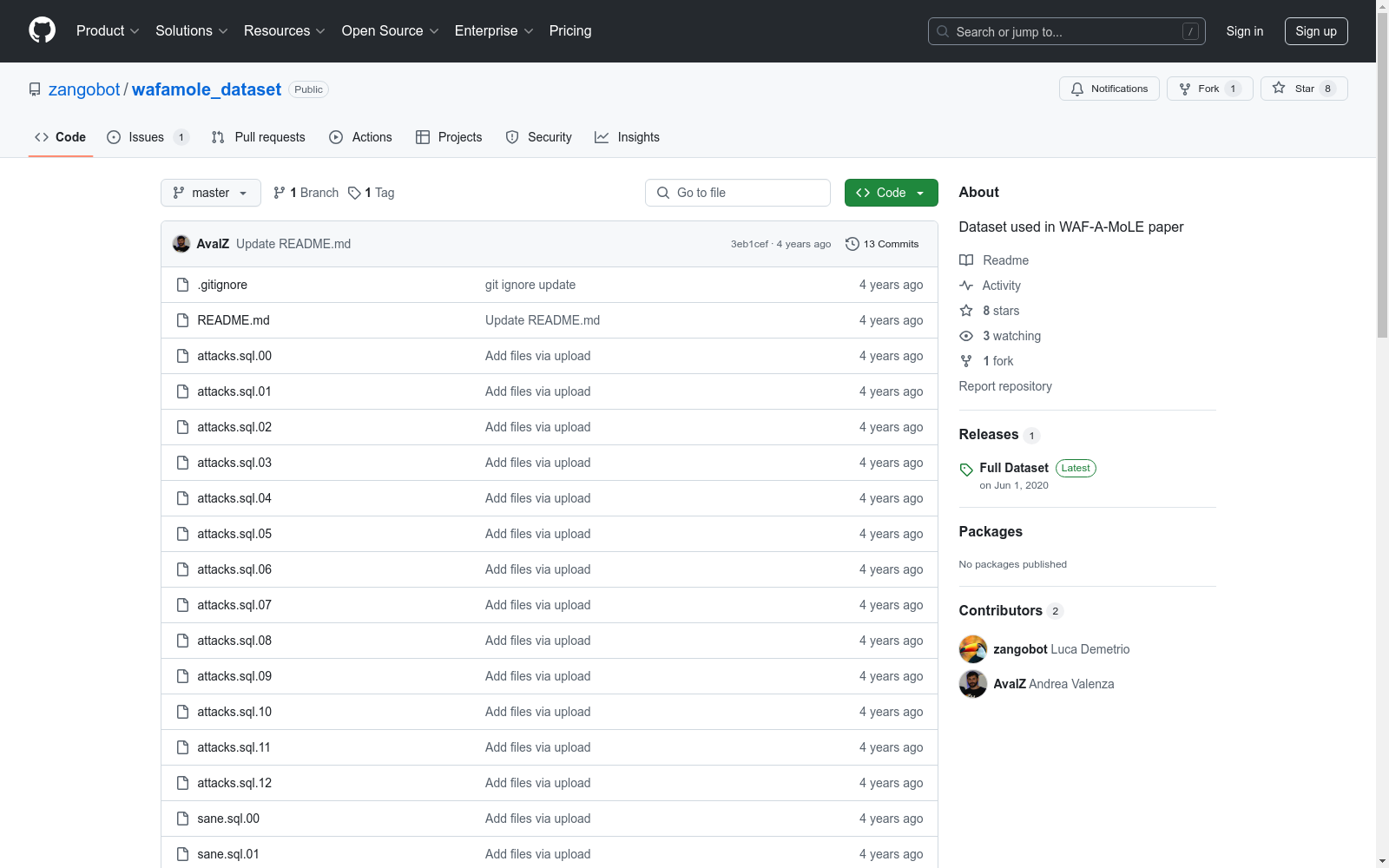Open the Releases section heading
This screenshot has height=868, width=1389.
(989, 435)
